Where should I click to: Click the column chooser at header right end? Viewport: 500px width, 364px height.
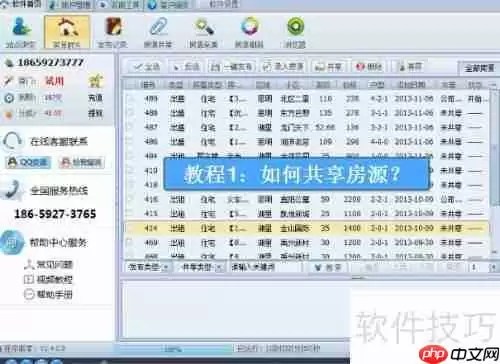coord(494,85)
